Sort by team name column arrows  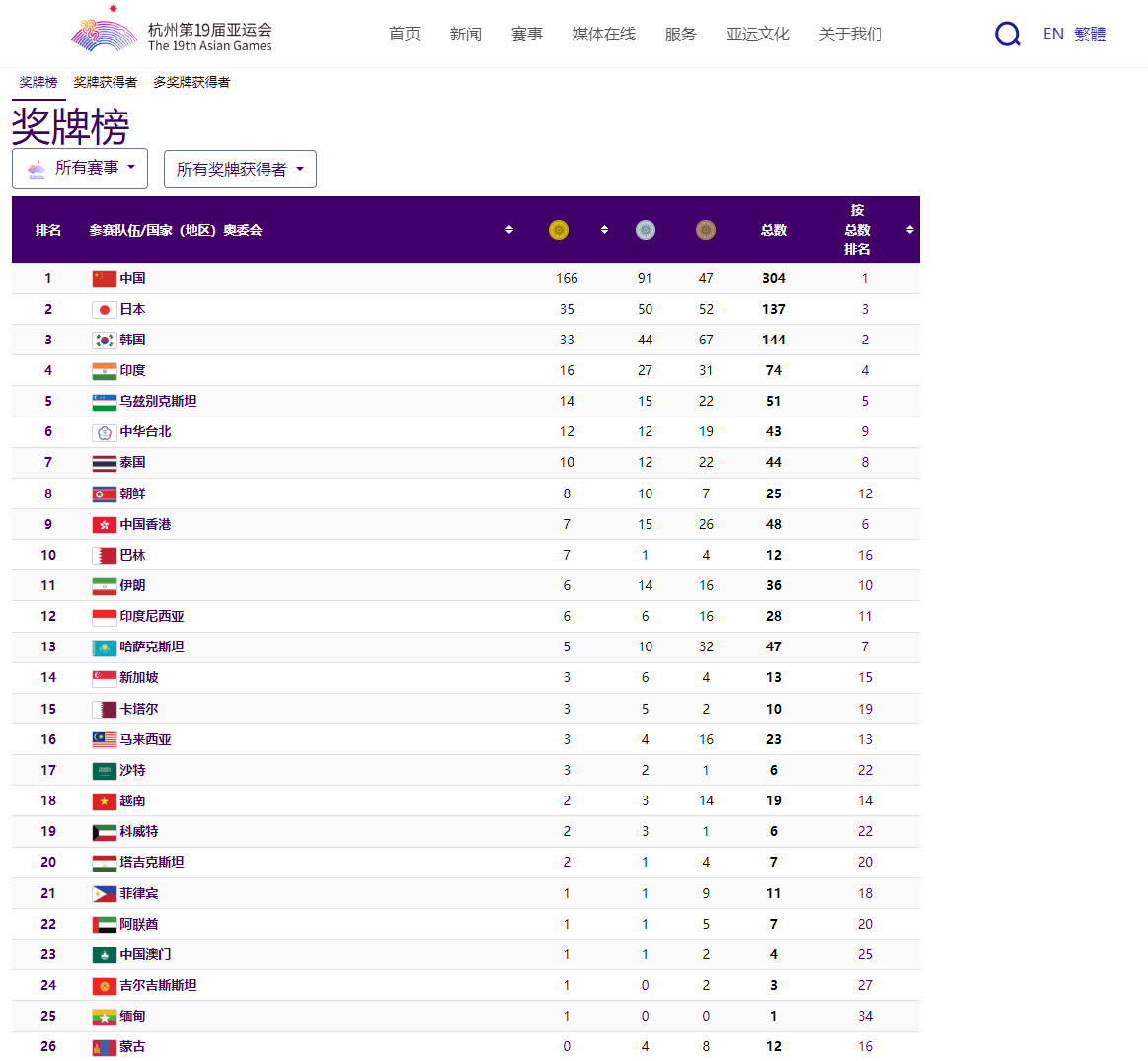pyautogui.click(x=509, y=230)
